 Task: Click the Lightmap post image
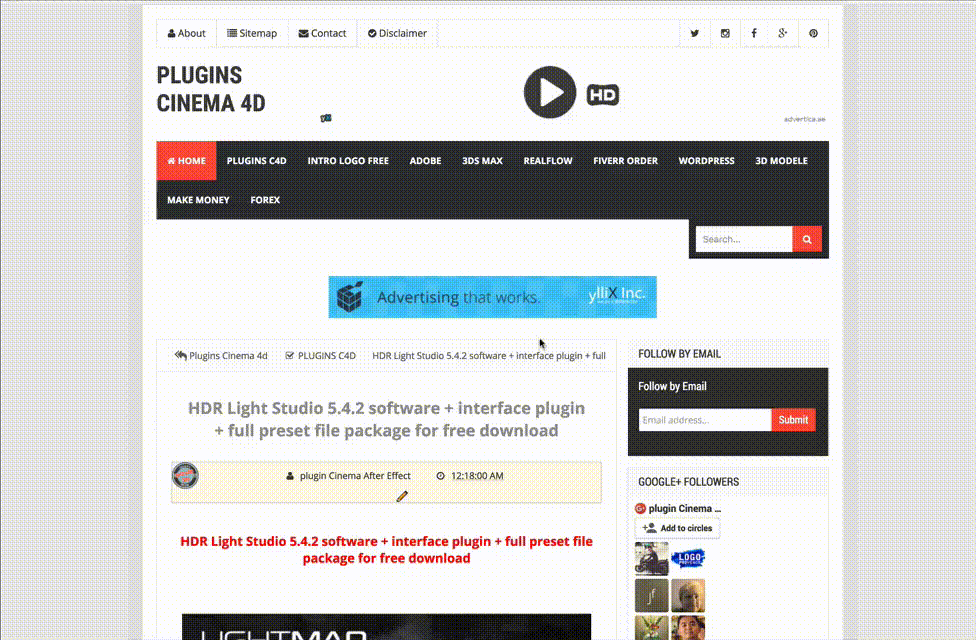pyautogui.click(x=387, y=626)
